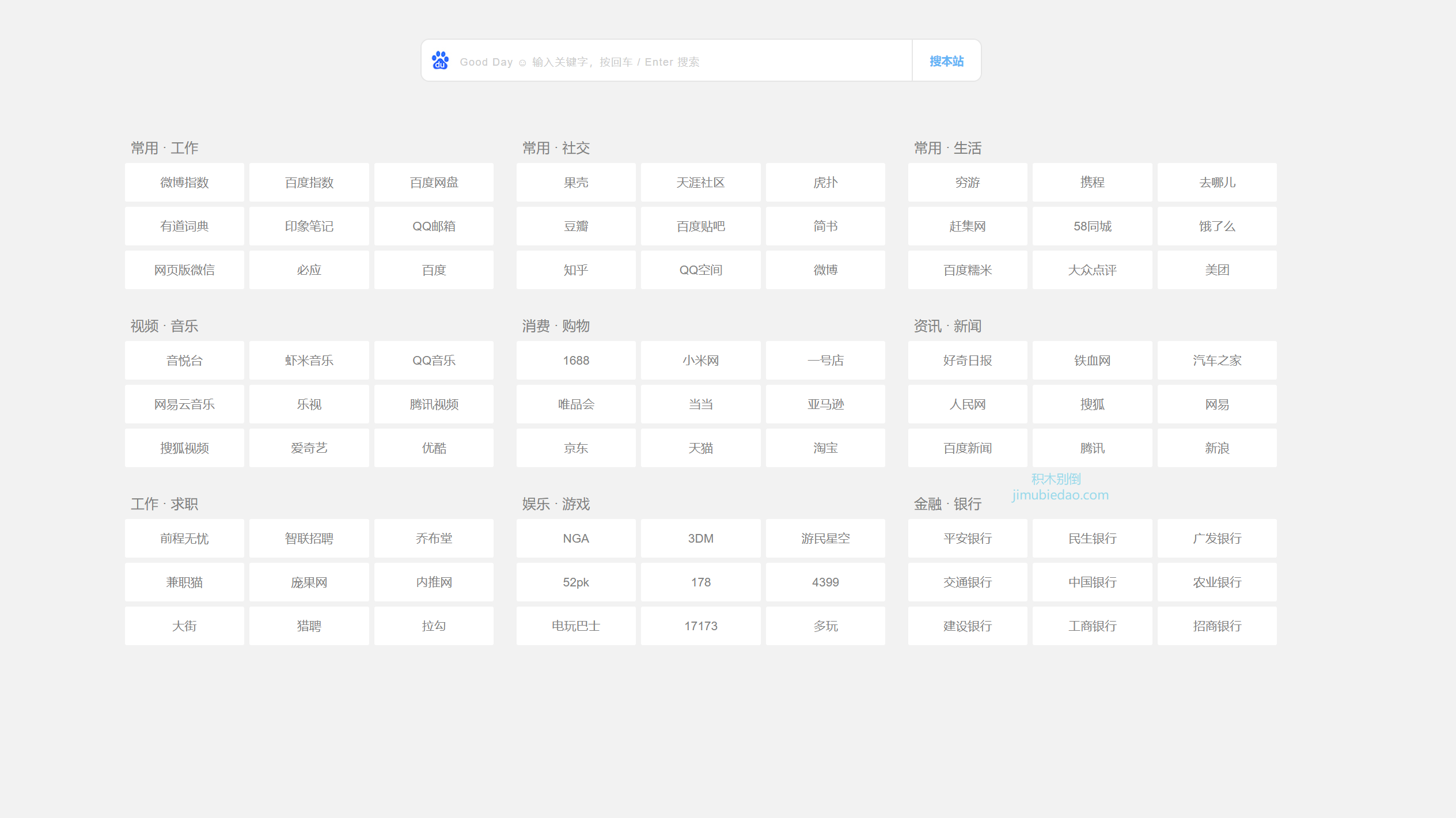Open the 4399 games link

(825, 582)
